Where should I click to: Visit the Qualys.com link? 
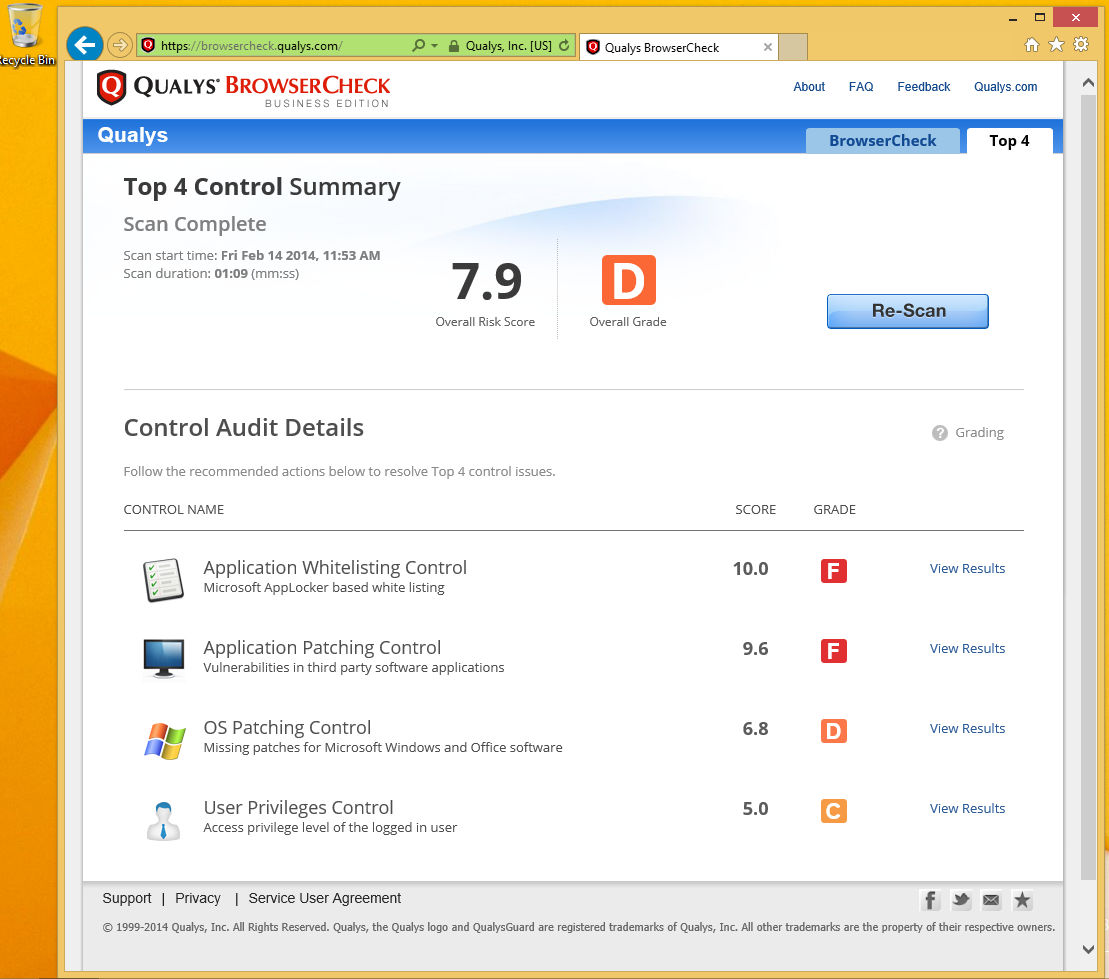pos(1006,87)
